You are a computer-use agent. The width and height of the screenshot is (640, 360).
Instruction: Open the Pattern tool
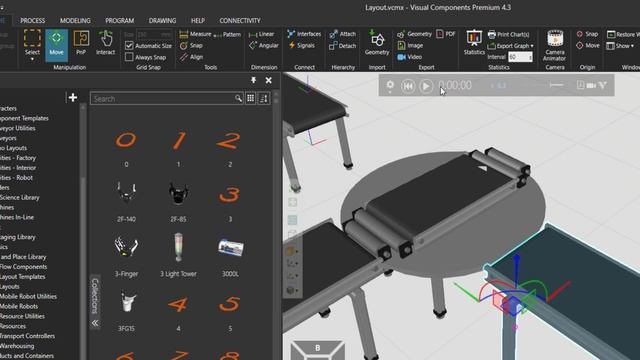pos(227,35)
